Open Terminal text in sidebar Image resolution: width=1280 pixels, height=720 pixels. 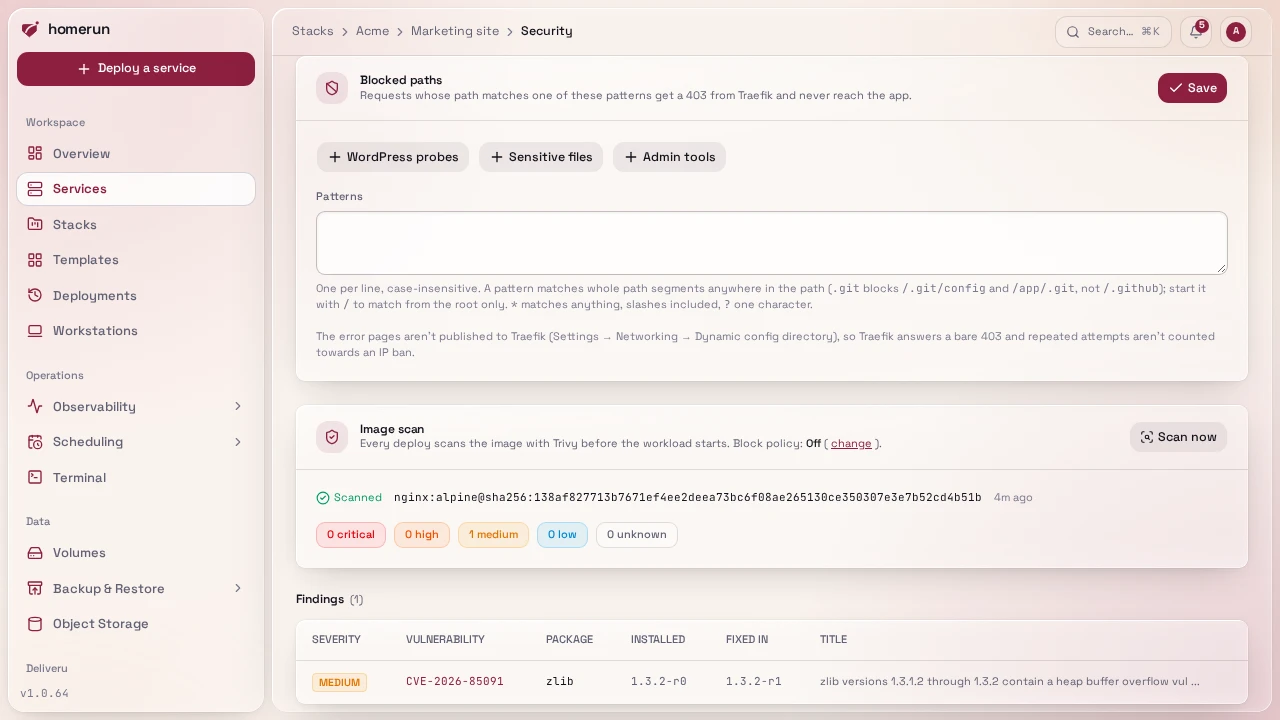(x=79, y=478)
